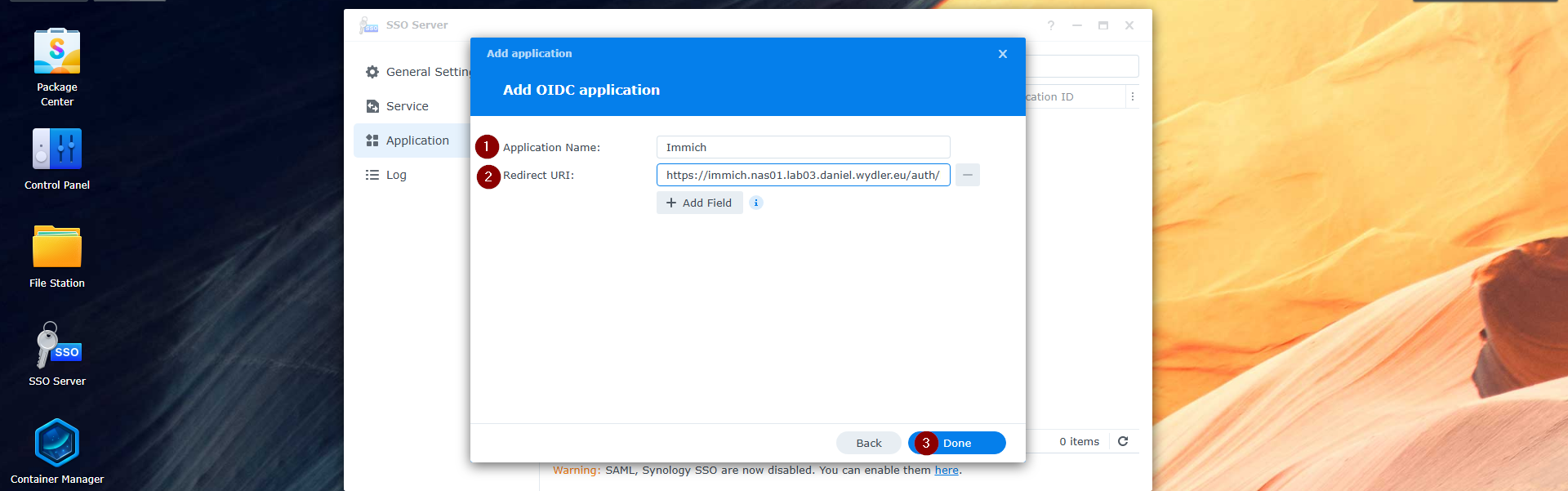The width and height of the screenshot is (1568, 491).
Task: Refresh the application list
Action: 1123,441
